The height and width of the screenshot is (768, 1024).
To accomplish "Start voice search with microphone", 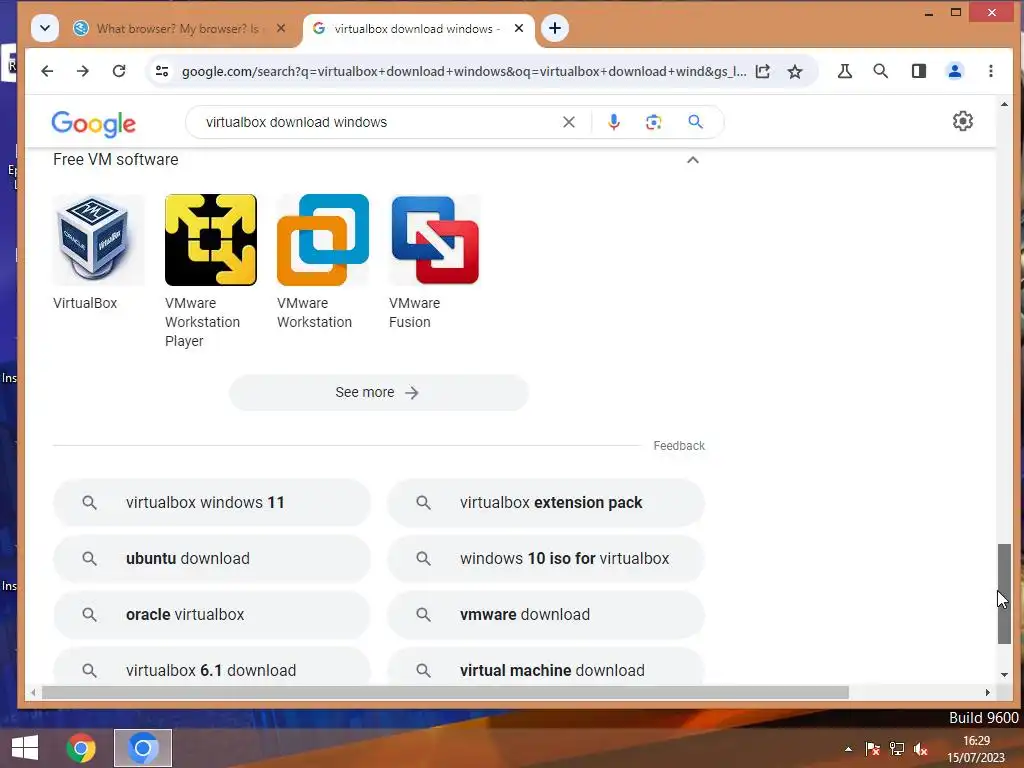I will [613, 122].
